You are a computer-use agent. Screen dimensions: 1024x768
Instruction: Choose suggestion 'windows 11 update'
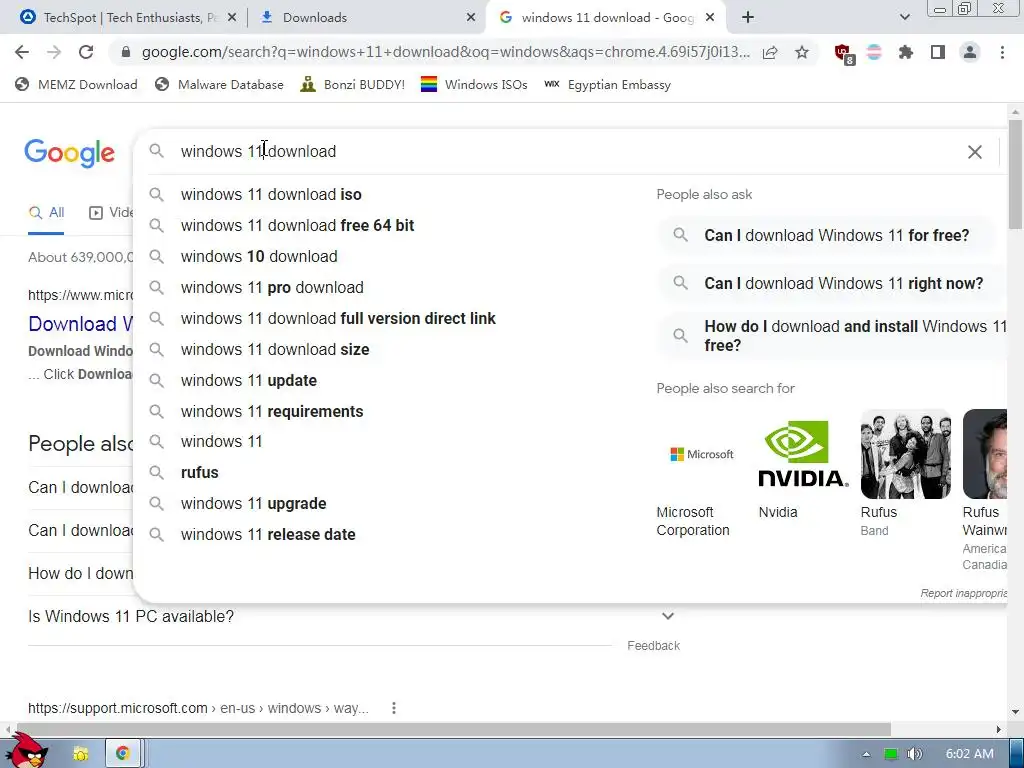(392, 381)
